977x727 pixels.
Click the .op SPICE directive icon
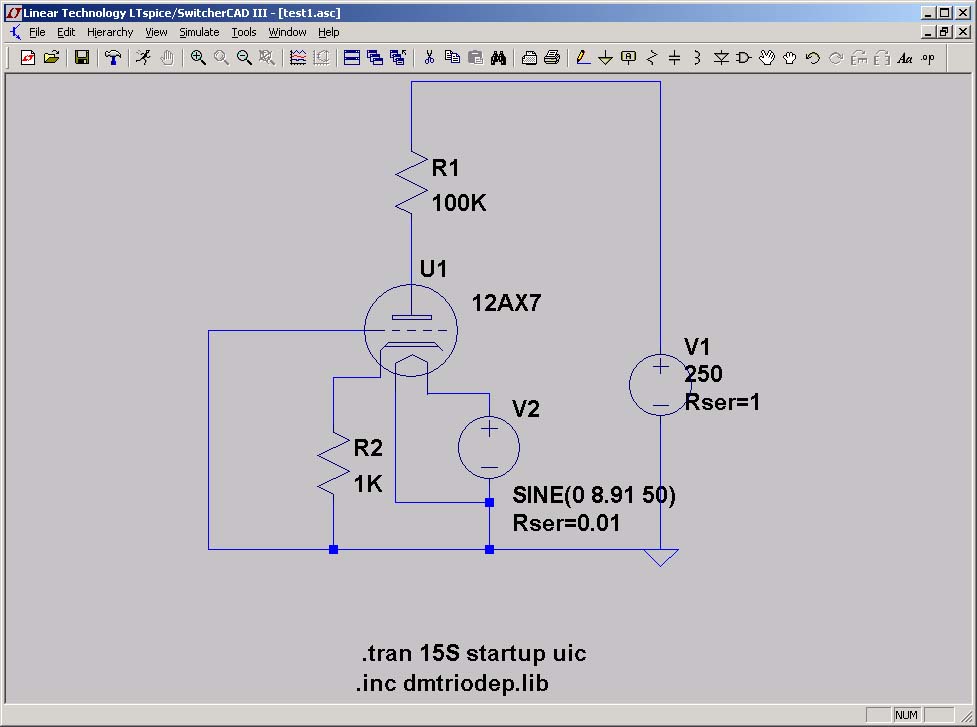coord(928,58)
